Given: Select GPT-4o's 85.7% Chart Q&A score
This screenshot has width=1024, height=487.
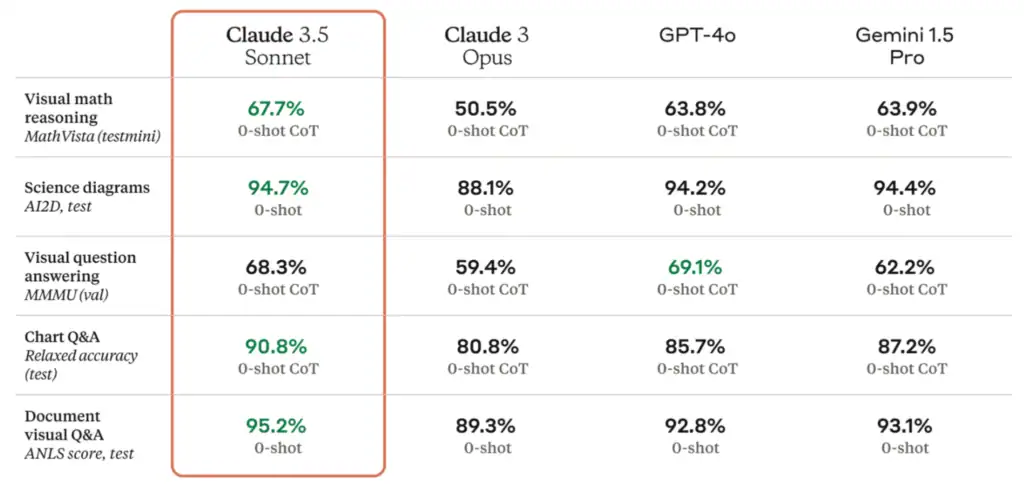Looking at the screenshot, I should [x=697, y=347].
